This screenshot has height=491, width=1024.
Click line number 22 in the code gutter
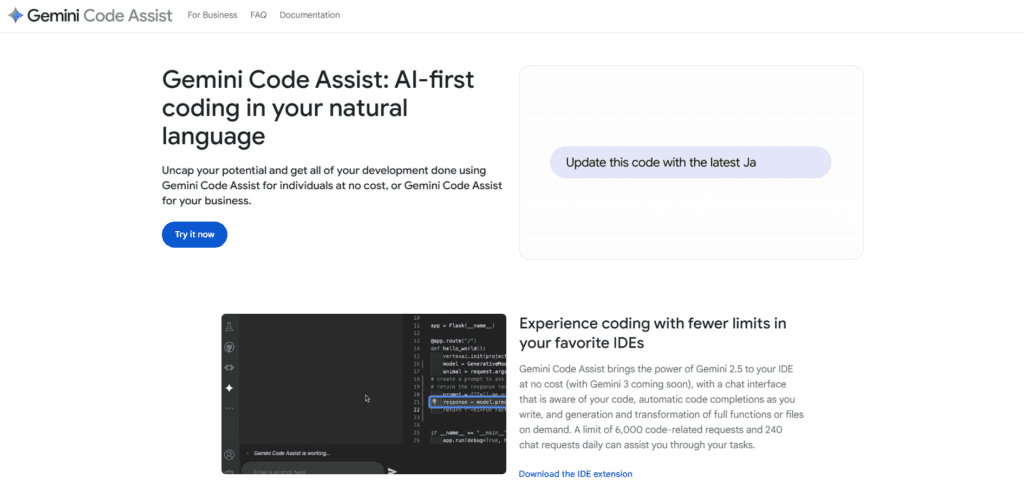(x=417, y=410)
